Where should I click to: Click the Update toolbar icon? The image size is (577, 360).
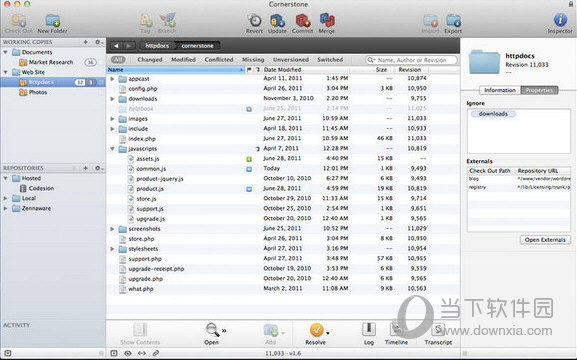(x=277, y=20)
